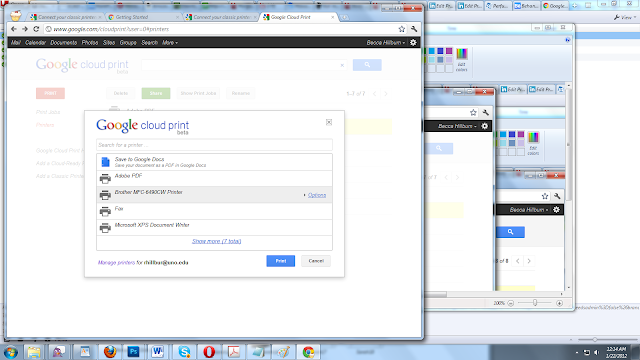Open Adobe Reader from the taskbar
The height and width of the screenshot is (360, 640).
(x=233, y=352)
